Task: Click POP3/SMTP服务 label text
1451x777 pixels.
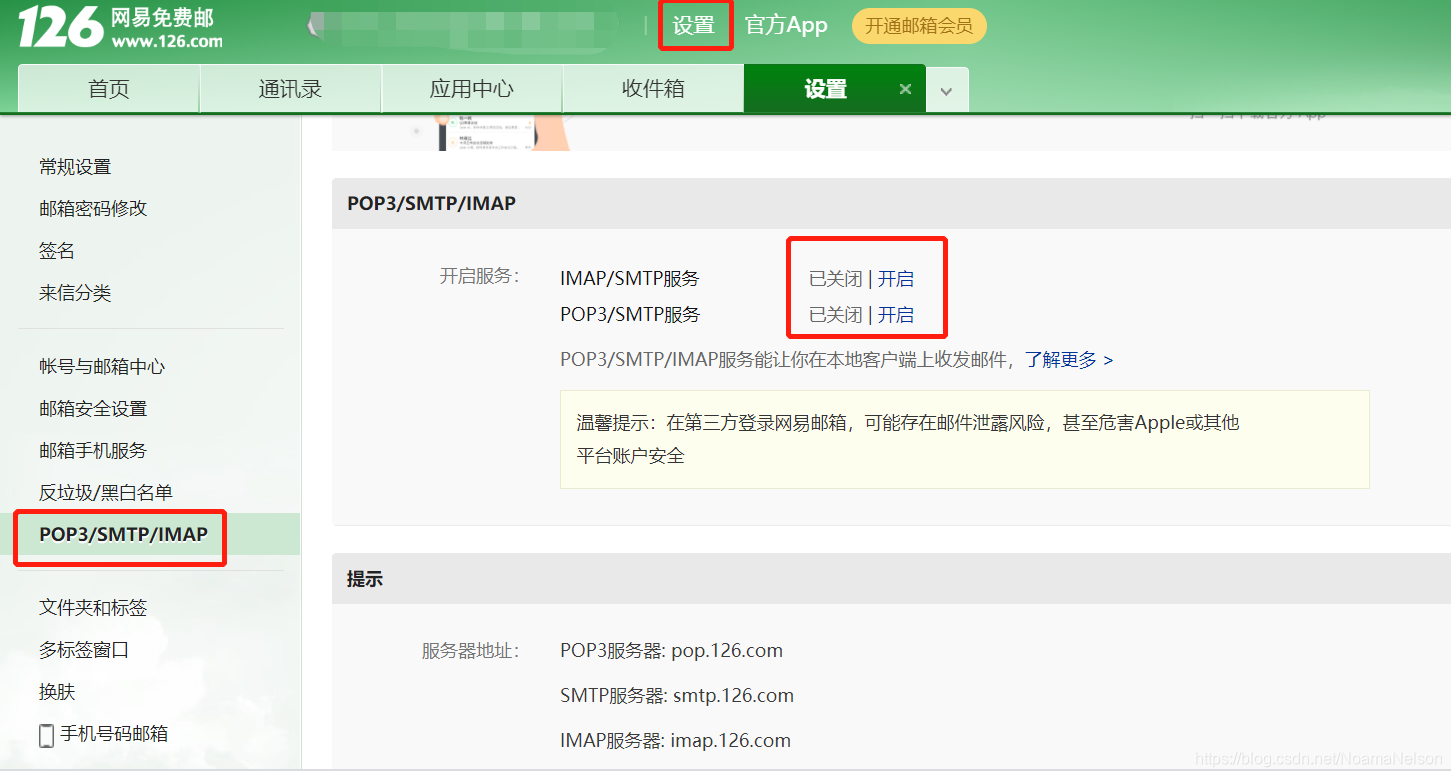Action: coord(630,315)
